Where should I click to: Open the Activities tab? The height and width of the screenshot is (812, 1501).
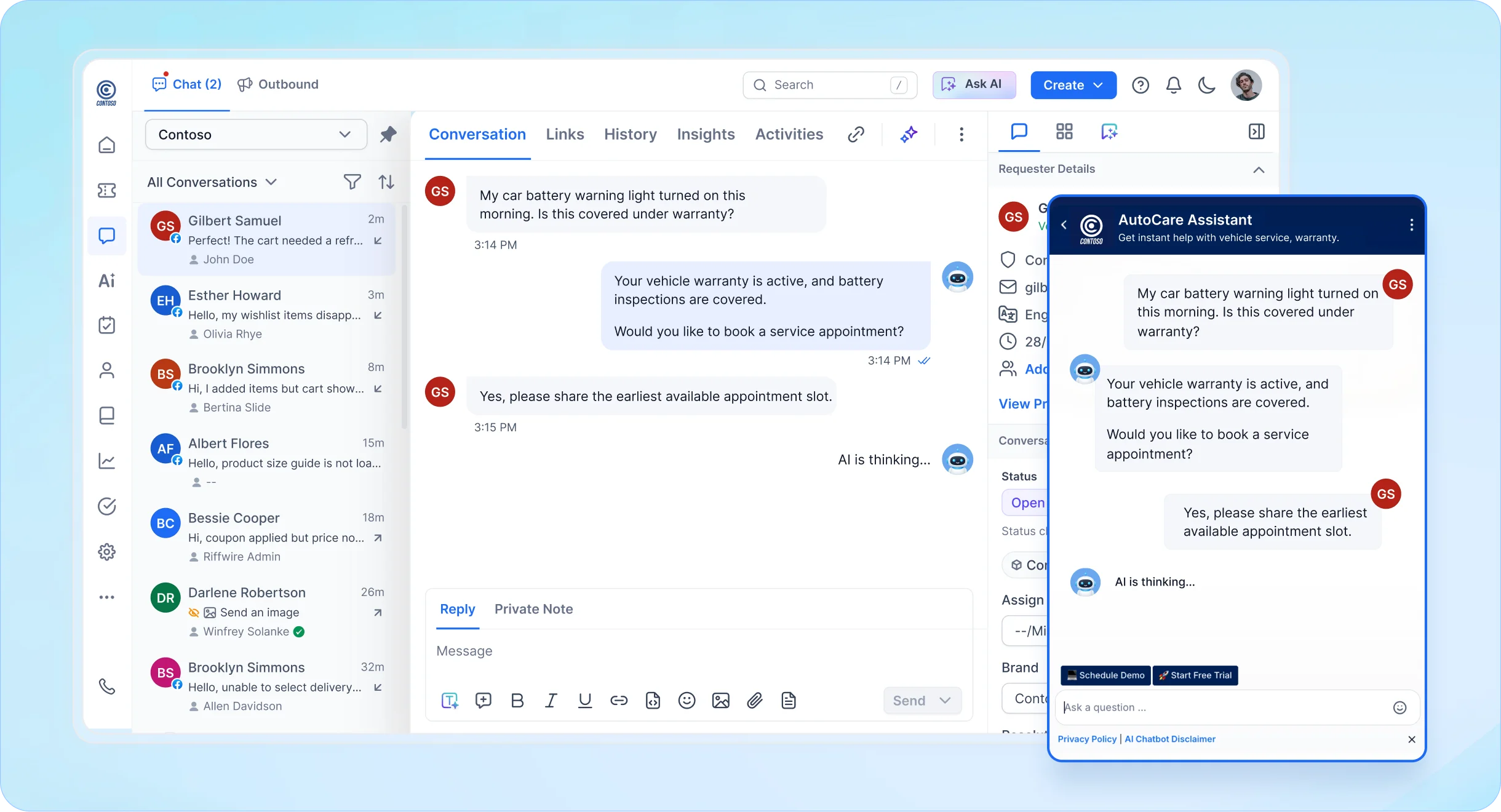(789, 134)
